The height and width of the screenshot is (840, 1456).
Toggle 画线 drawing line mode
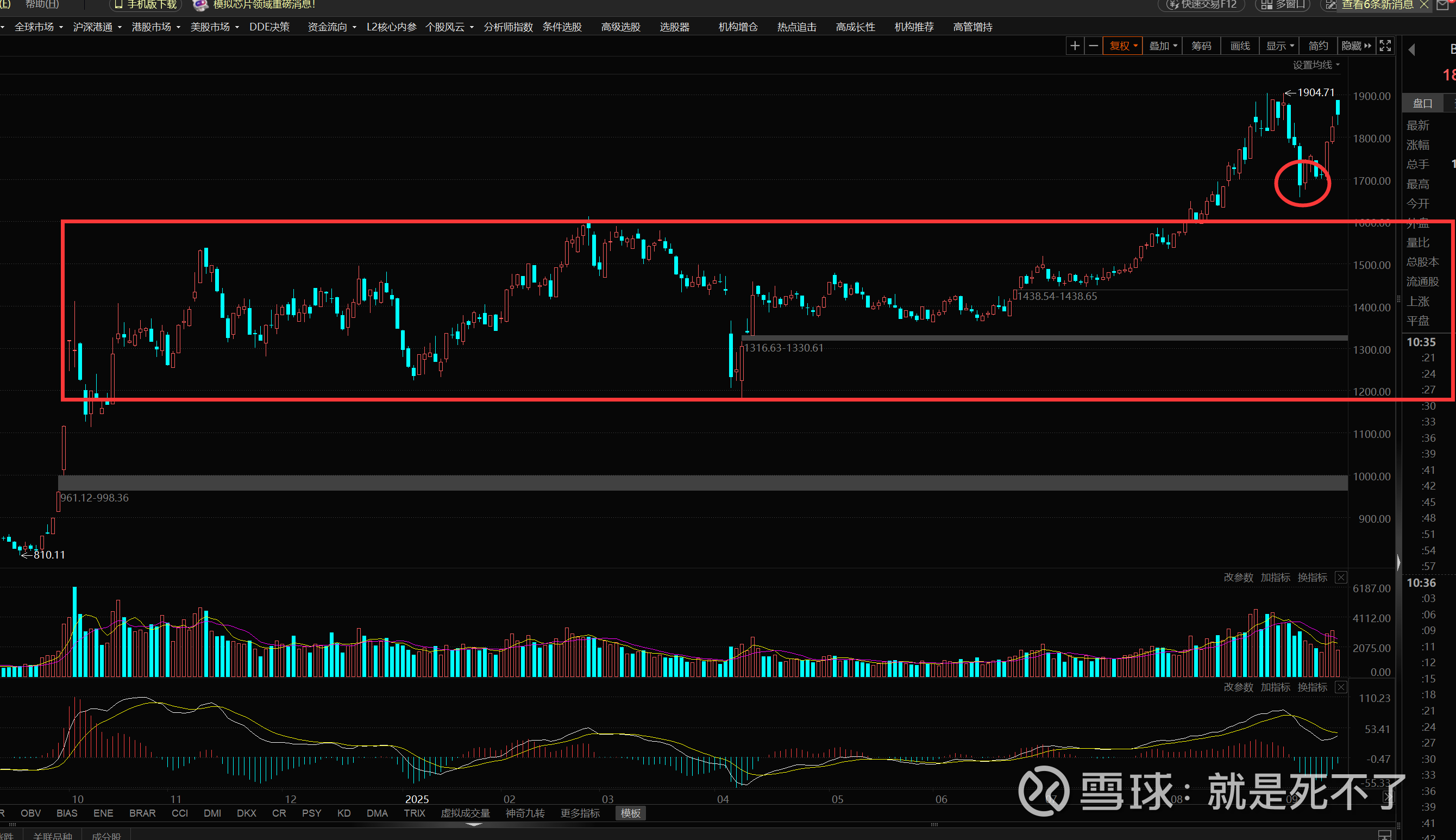(x=1240, y=46)
